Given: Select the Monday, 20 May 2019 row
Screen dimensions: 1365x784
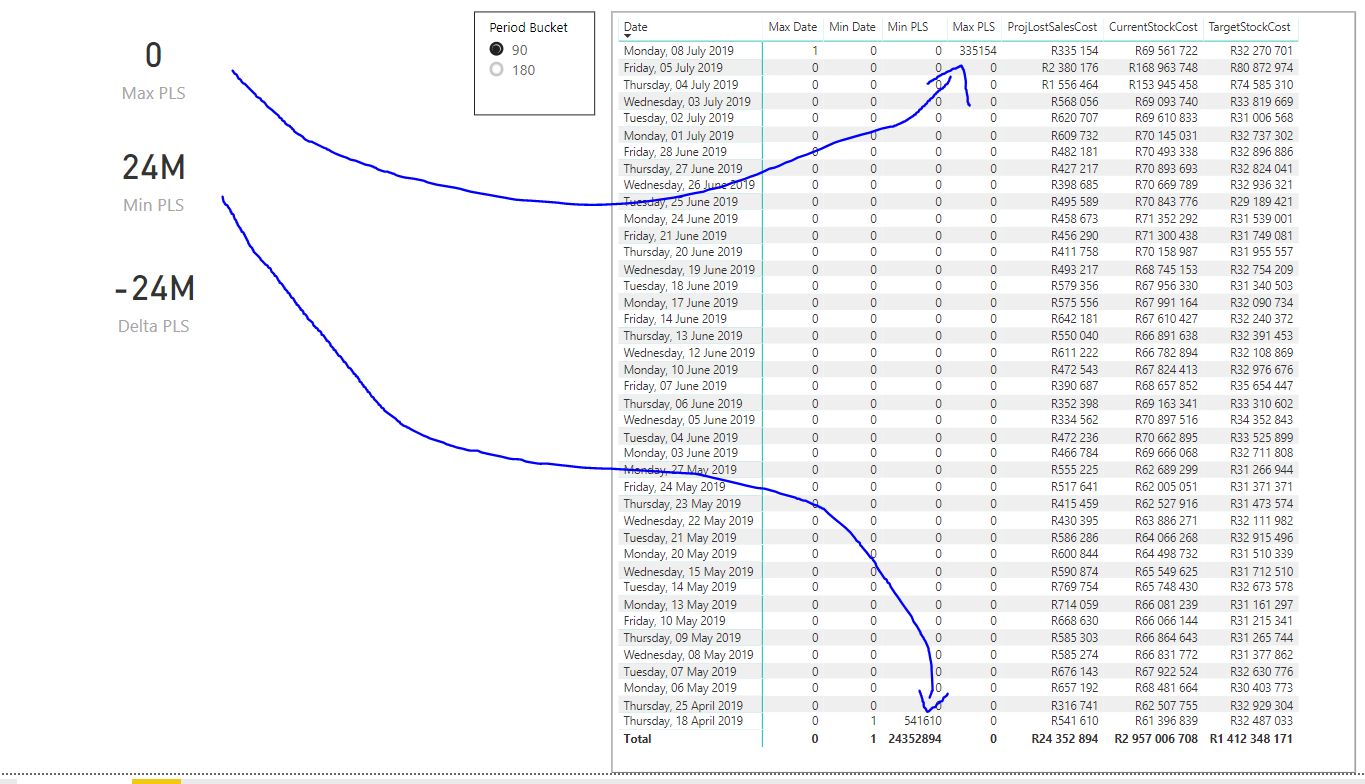Looking at the screenshot, I should point(958,554).
